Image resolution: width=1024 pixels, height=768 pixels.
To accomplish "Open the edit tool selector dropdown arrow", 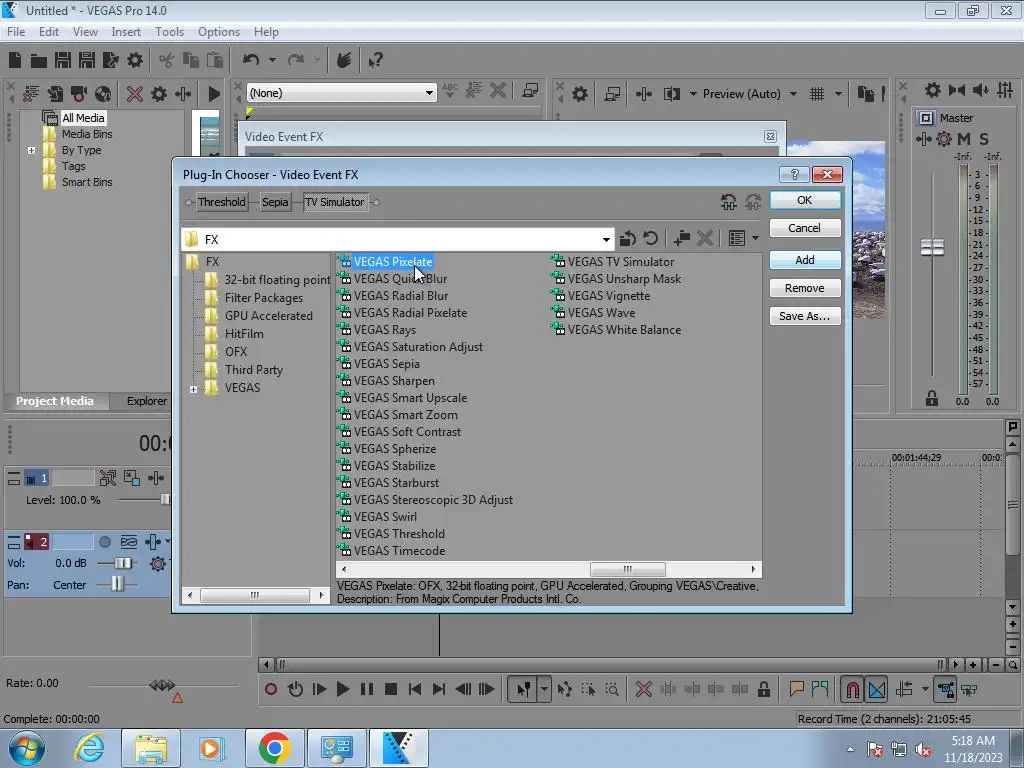I will pyautogui.click(x=544, y=689).
